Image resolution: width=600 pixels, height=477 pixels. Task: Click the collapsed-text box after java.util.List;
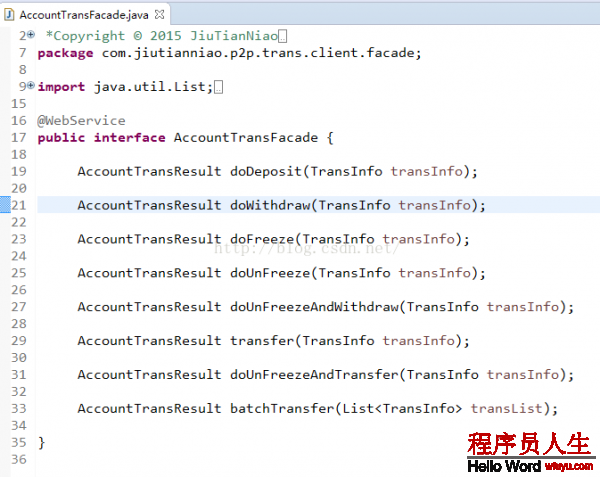tap(218, 87)
